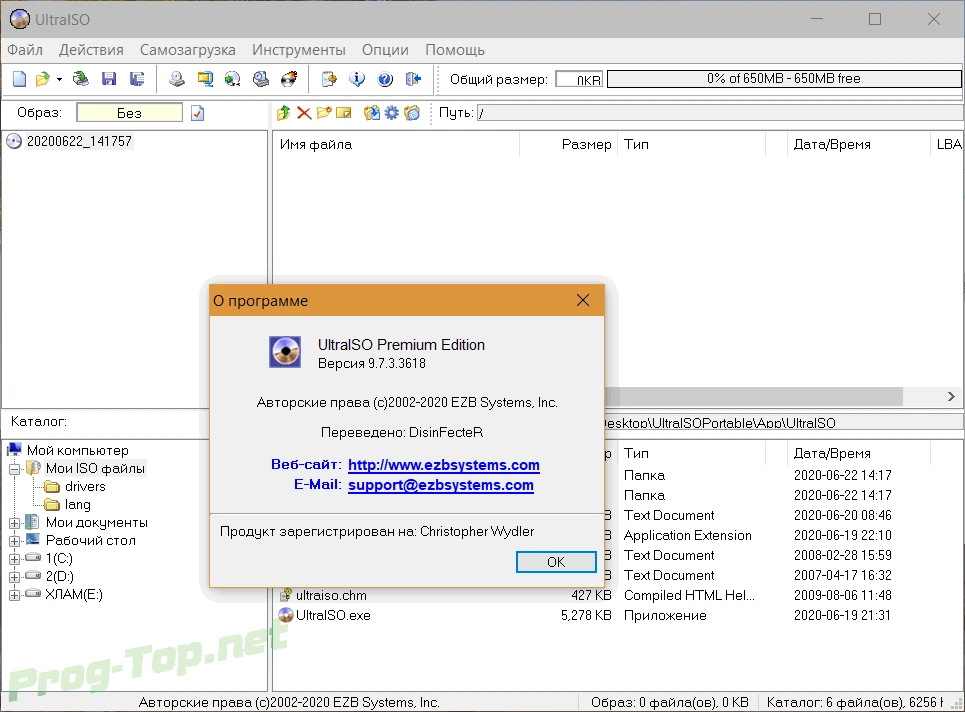The width and height of the screenshot is (965, 712).
Task: Click the 650MB capacity progress bar
Action: [x=784, y=79]
